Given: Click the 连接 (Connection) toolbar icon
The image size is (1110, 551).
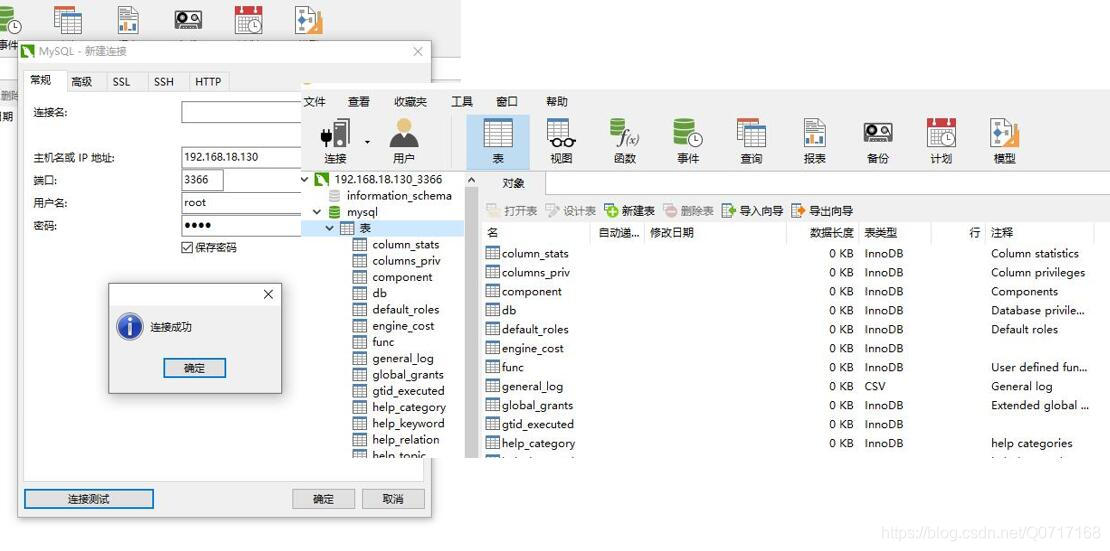Looking at the screenshot, I should pos(336,142).
